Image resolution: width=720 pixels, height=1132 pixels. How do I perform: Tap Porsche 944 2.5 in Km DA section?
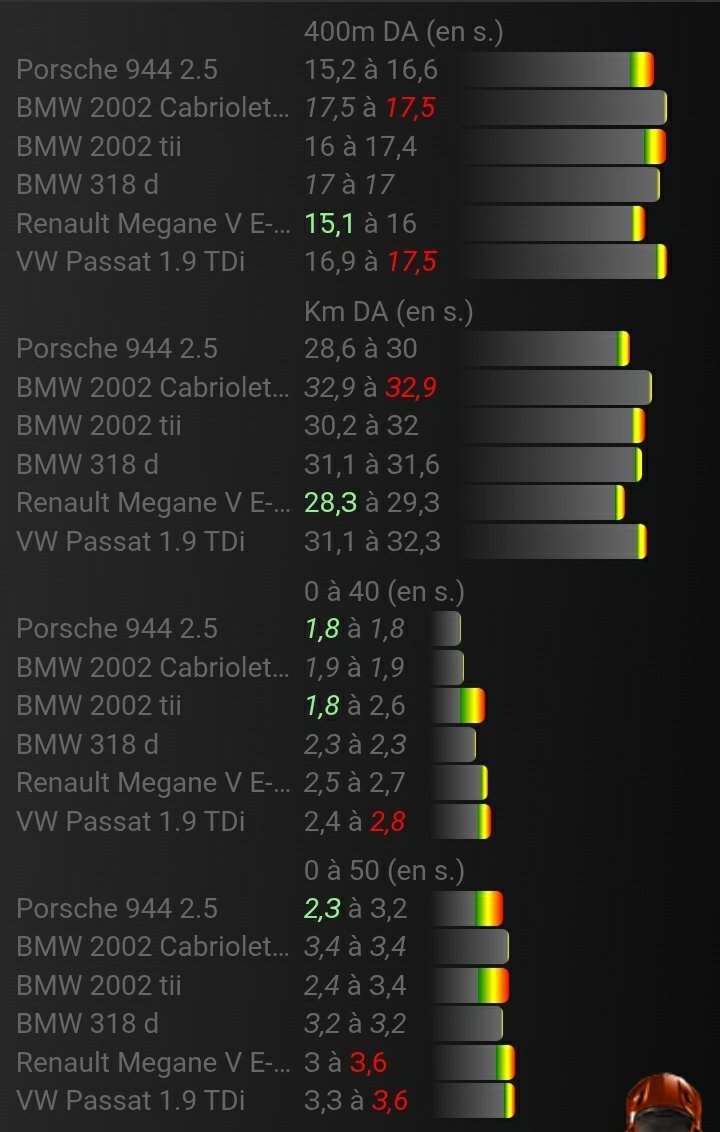pyautogui.click(x=117, y=349)
